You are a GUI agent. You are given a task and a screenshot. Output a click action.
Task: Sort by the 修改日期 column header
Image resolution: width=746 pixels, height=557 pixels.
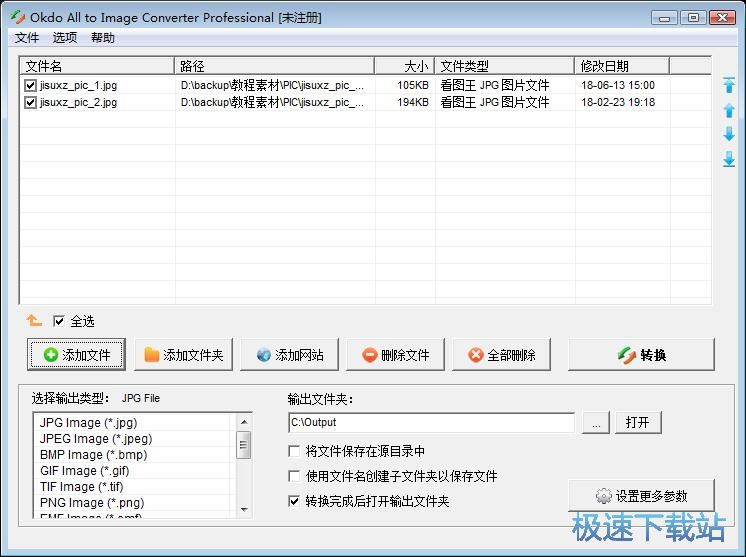pos(622,66)
